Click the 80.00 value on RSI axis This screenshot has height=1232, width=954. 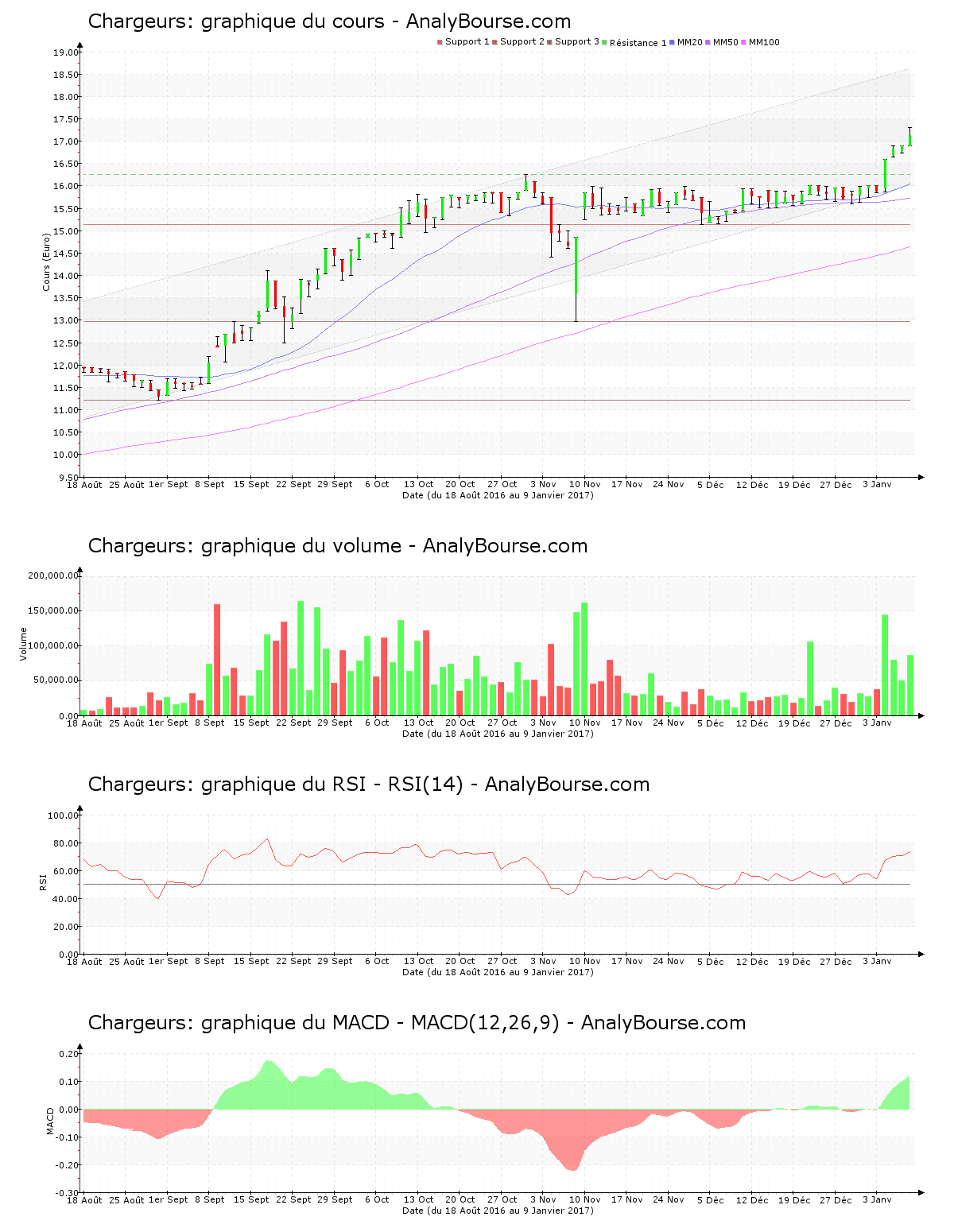[65, 843]
